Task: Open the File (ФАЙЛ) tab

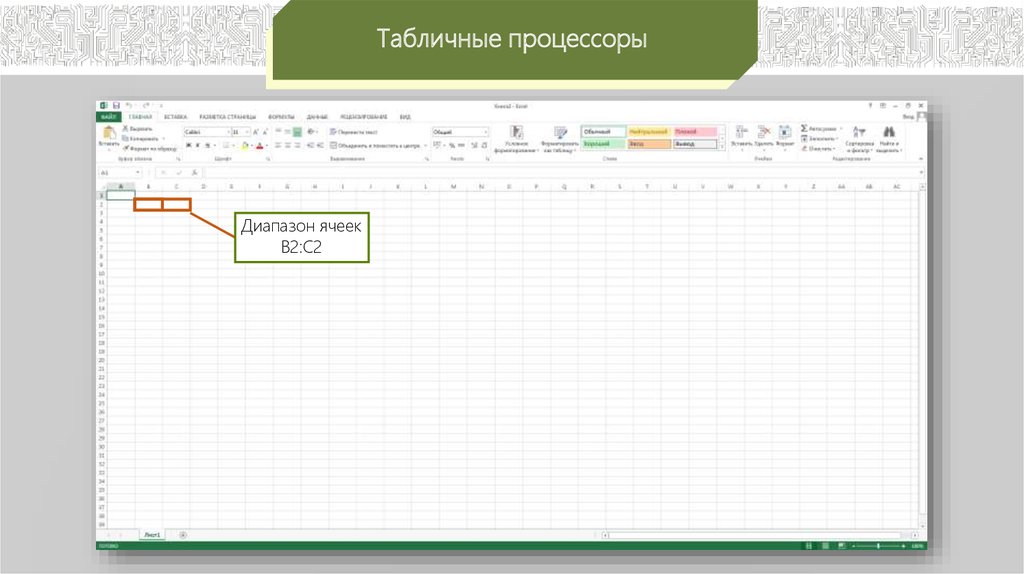Action: coord(108,117)
